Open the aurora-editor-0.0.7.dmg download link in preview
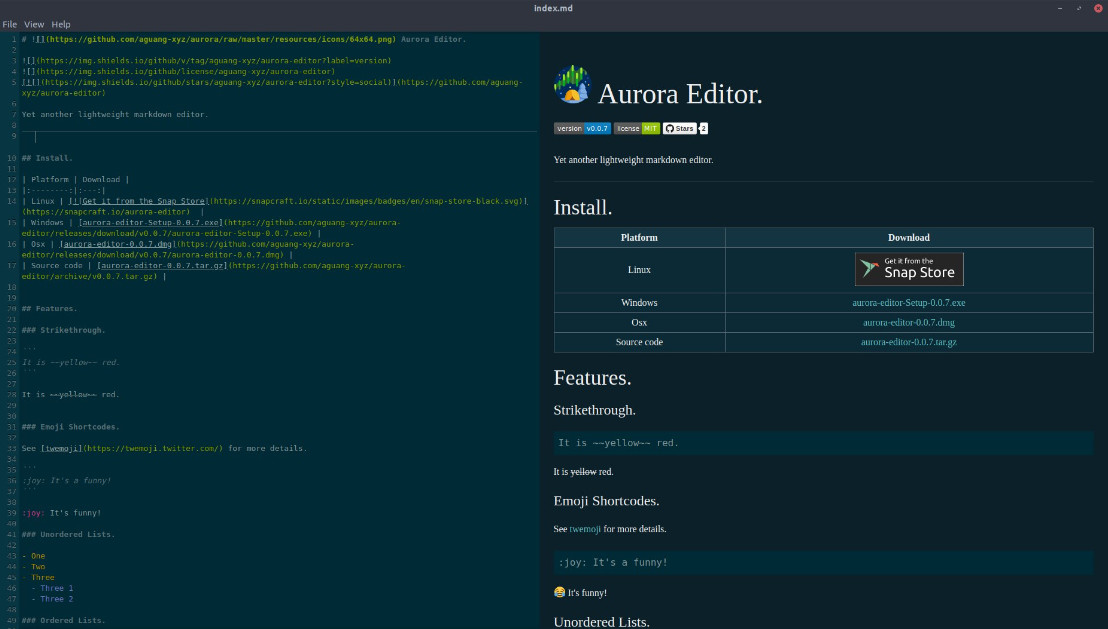The image size is (1108, 629). pos(909,322)
